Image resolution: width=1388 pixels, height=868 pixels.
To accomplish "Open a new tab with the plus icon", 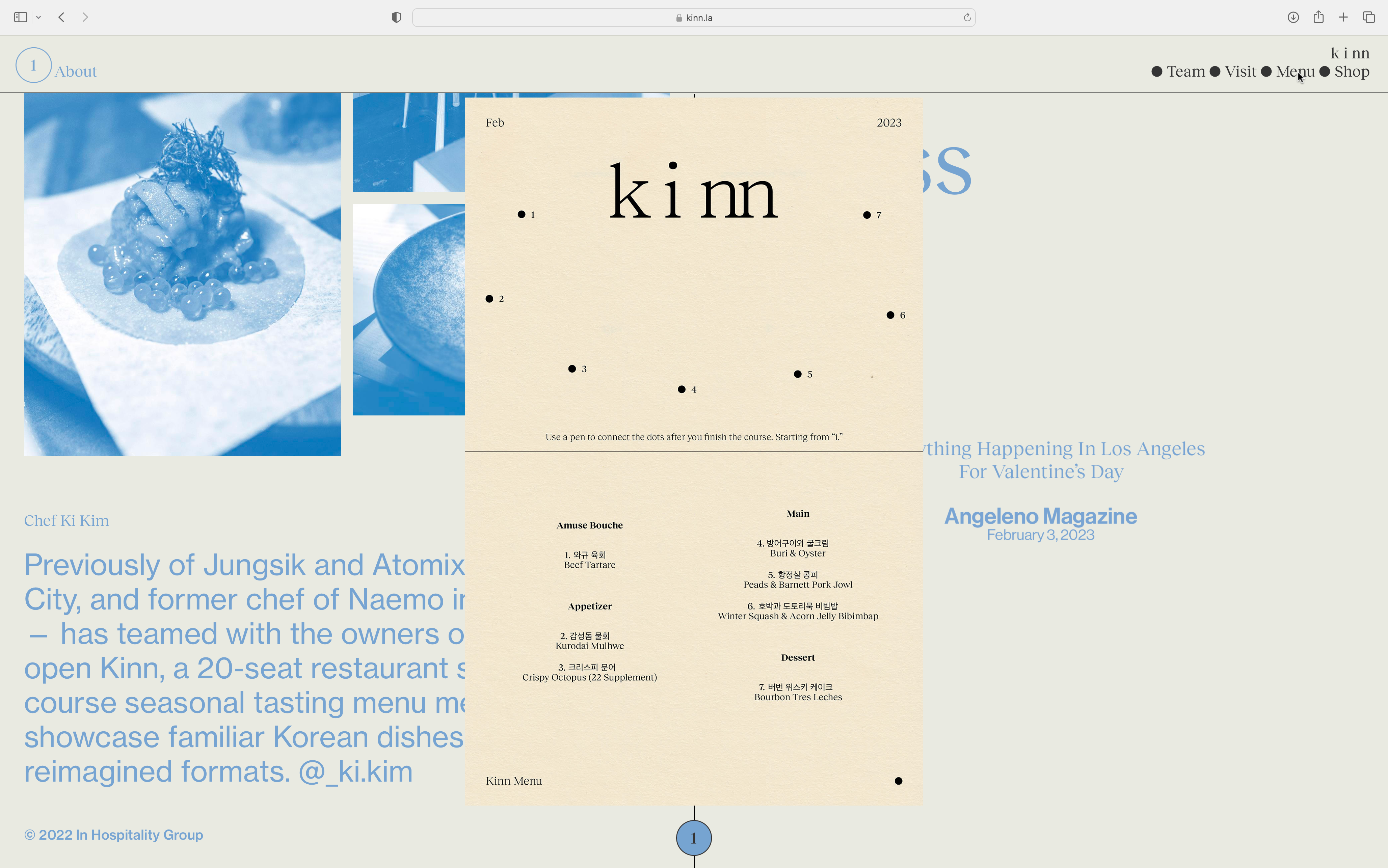I will click(x=1343, y=17).
